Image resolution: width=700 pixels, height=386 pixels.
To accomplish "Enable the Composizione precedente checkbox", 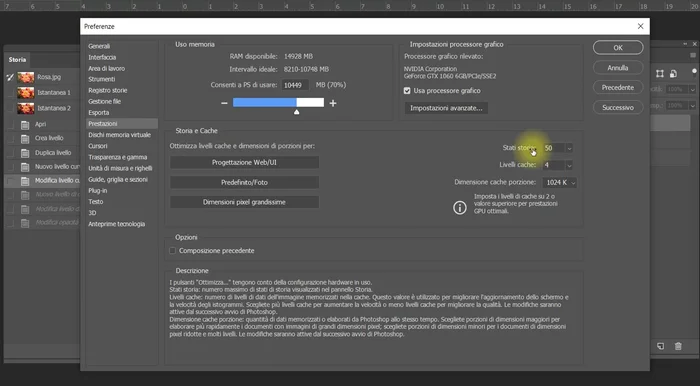I will pos(172,251).
